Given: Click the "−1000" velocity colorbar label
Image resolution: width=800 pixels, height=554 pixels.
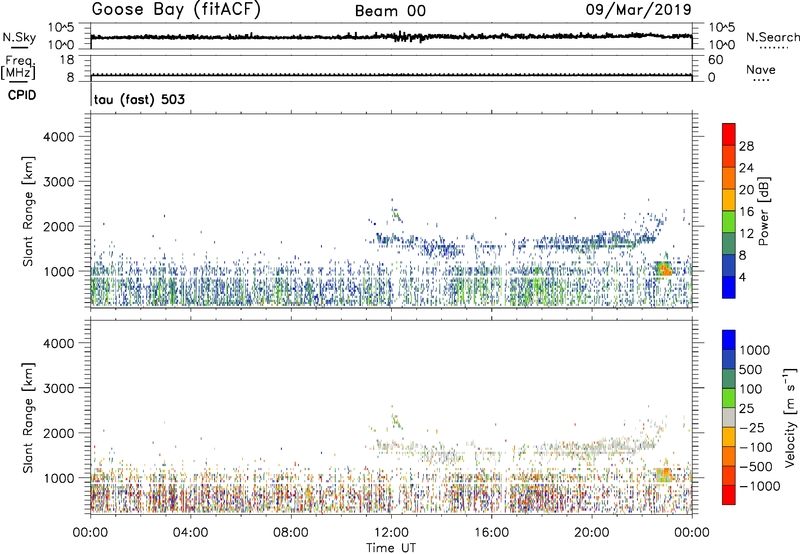Looking at the screenshot, I should 760,486.
